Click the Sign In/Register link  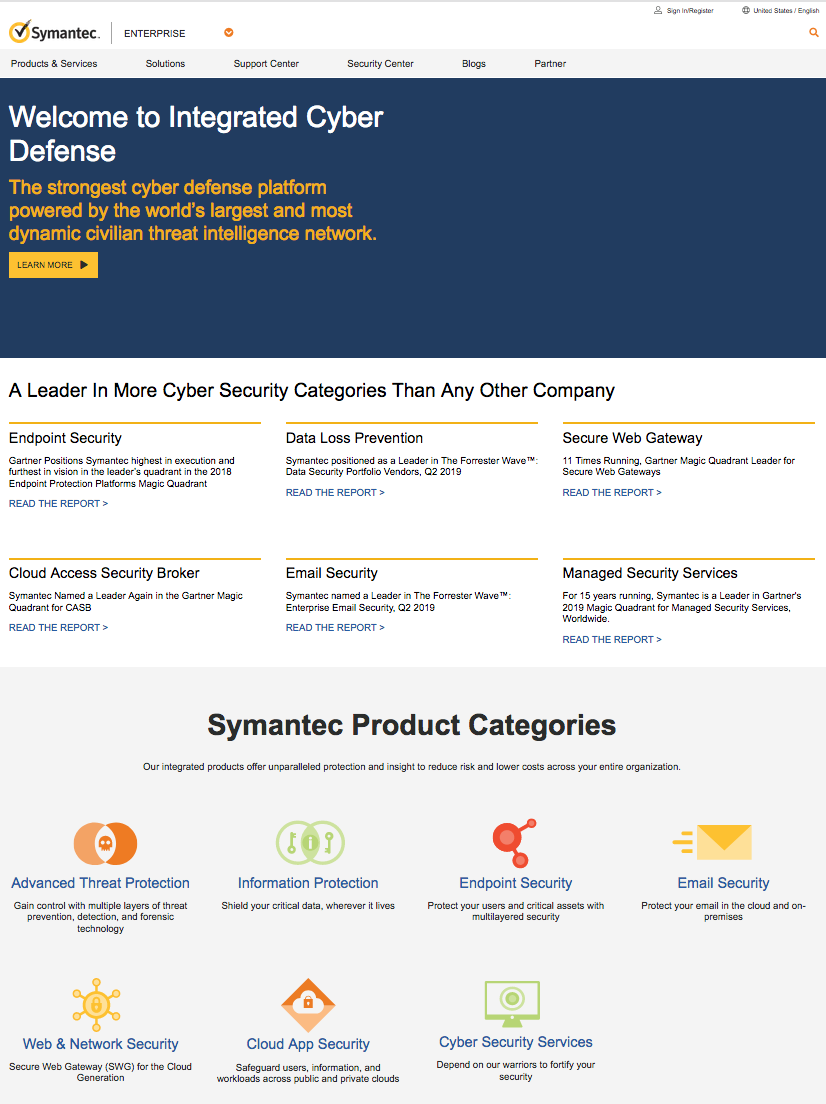[x=690, y=11]
